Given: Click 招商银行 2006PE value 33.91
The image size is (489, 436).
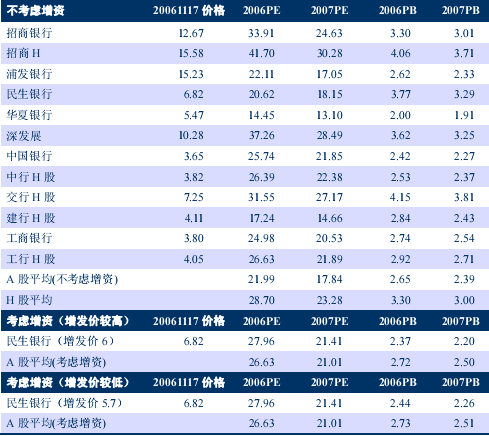Looking at the screenshot, I should pyautogui.click(x=261, y=33).
